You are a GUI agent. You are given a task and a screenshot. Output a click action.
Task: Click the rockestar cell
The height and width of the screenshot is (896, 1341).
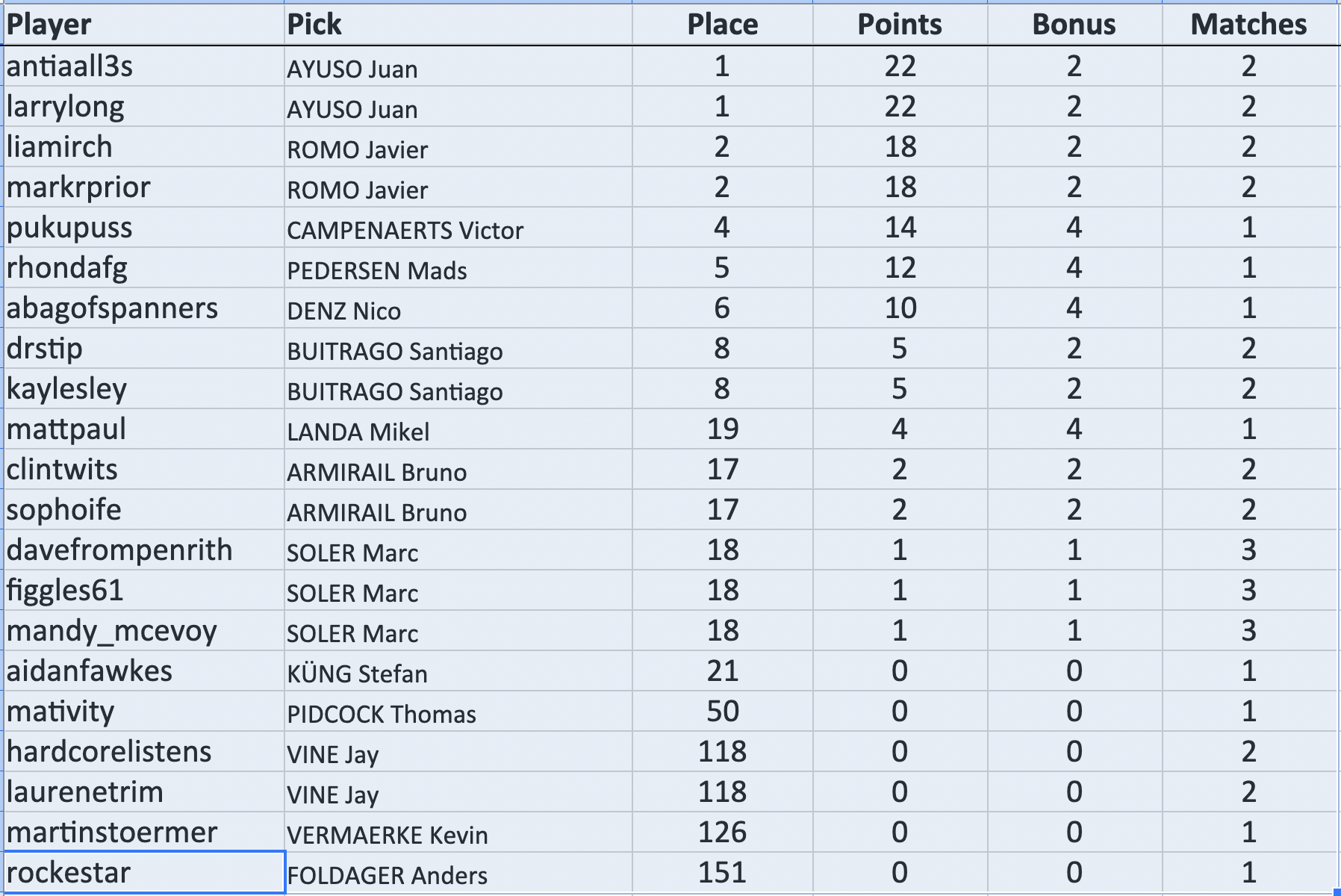(69, 873)
